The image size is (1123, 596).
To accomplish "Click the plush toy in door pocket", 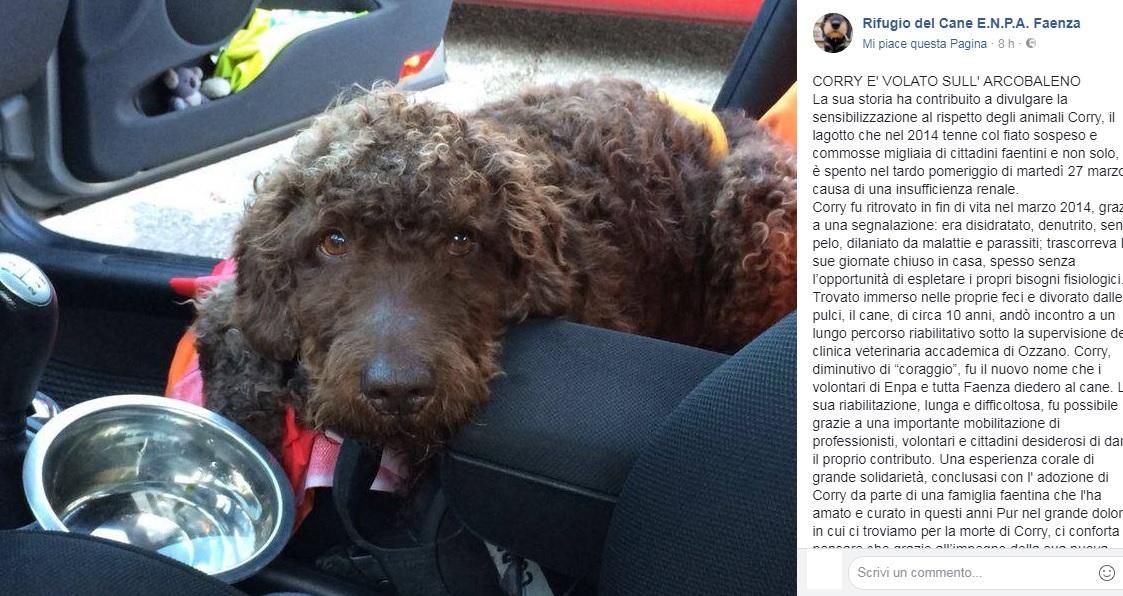I will pyautogui.click(x=186, y=86).
